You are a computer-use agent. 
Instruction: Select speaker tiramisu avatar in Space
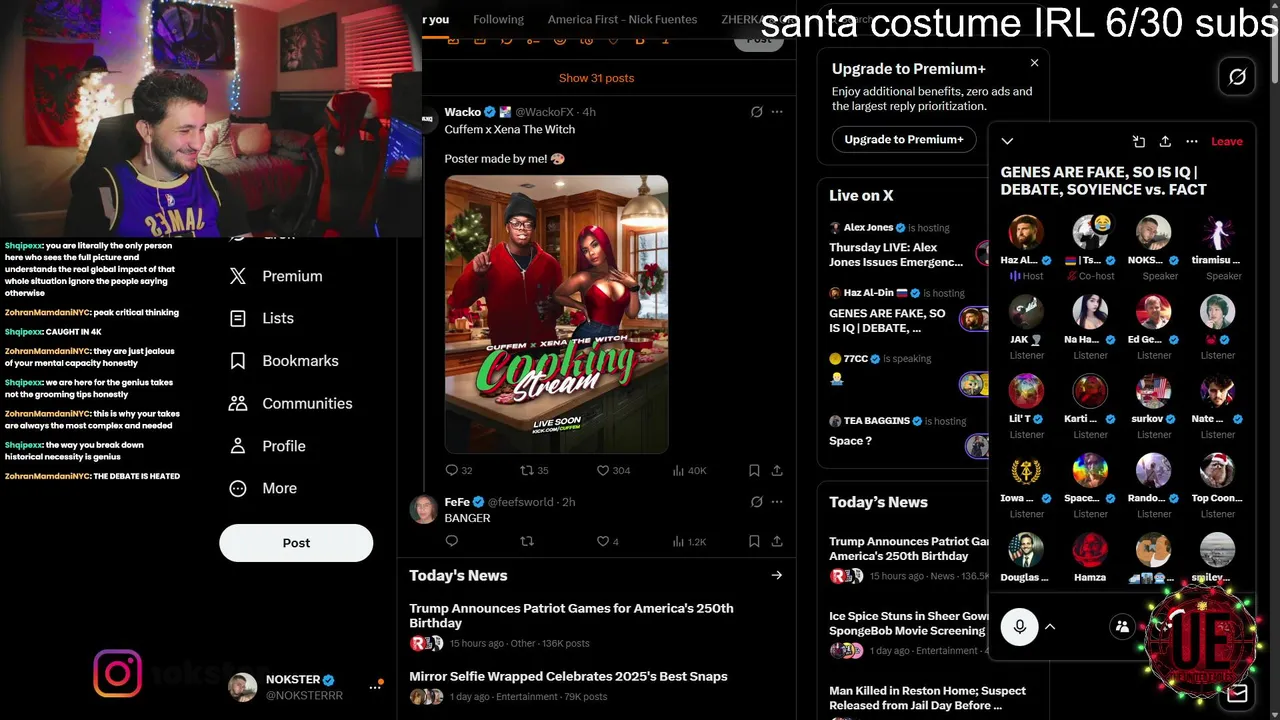tap(1217, 232)
